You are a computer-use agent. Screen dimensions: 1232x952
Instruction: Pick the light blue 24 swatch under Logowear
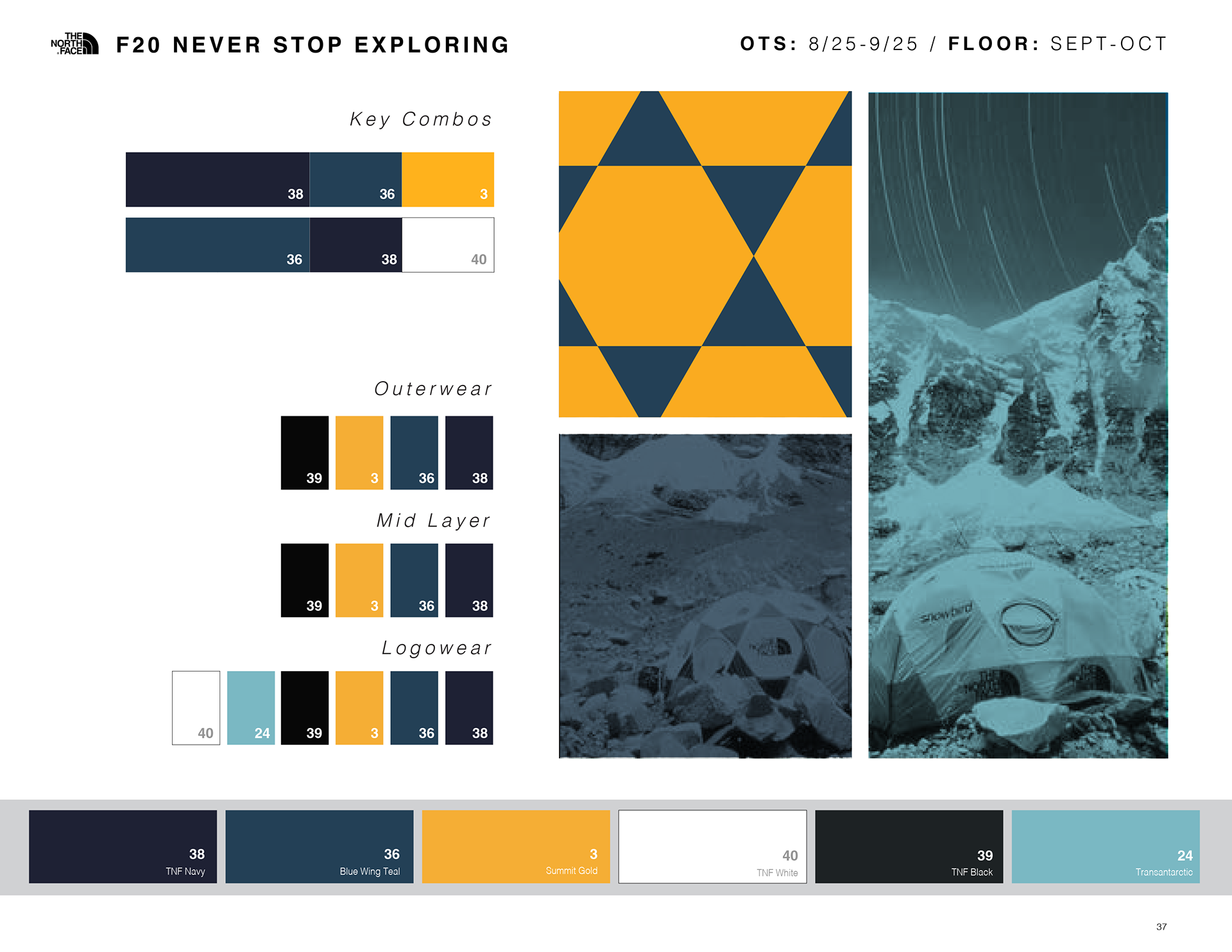tap(251, 708)
